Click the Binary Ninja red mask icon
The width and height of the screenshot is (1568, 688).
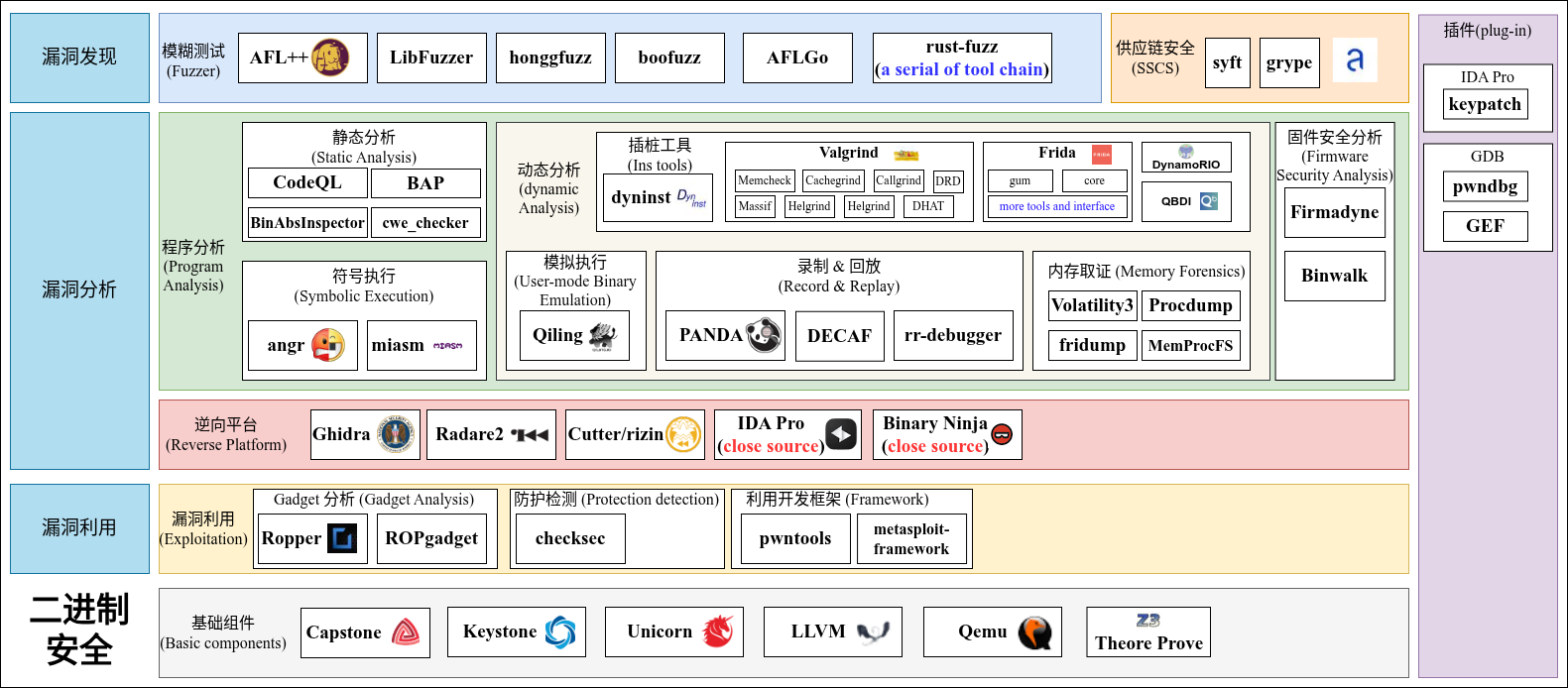[x=1003, y=434]
